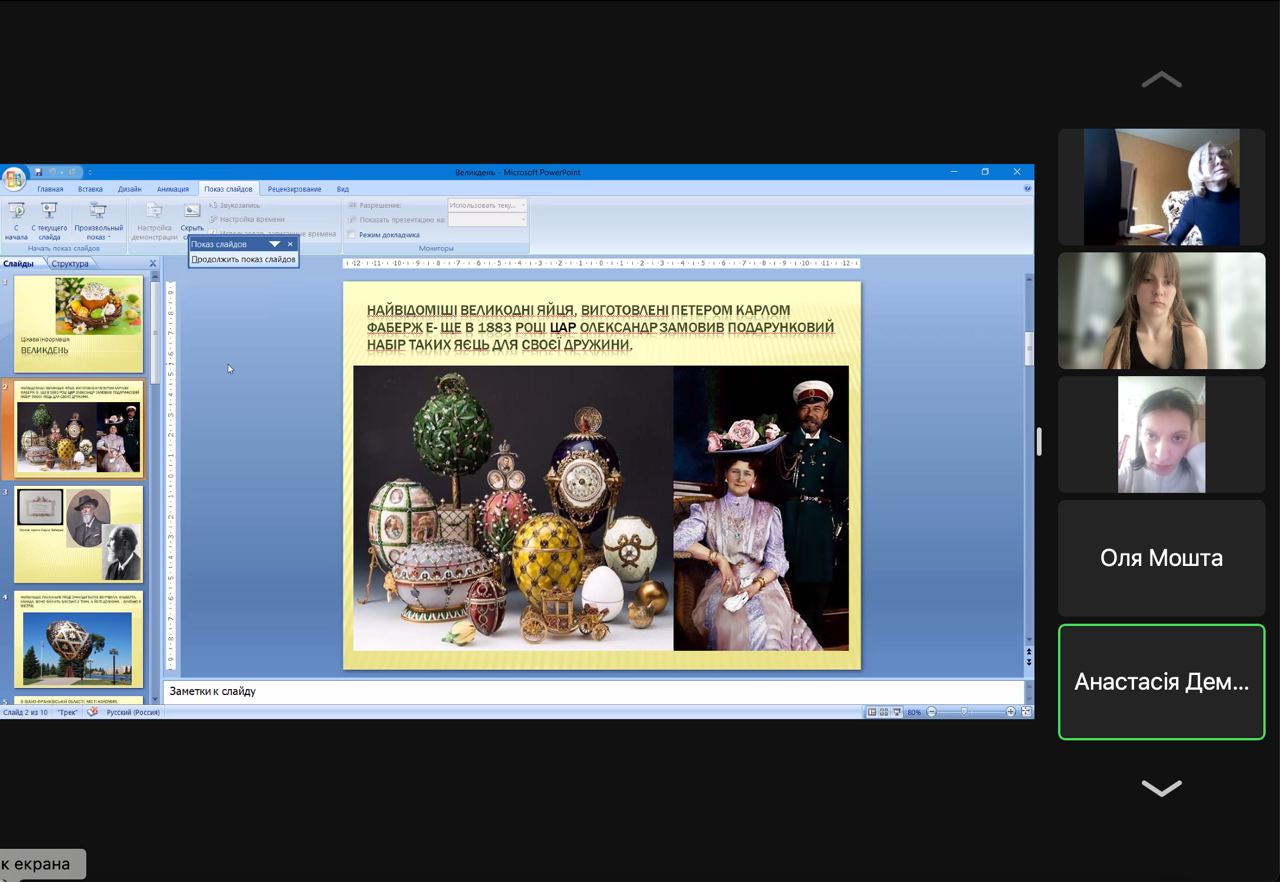Click Заметки к слайду notes field
This screenshot has height=882, width=1280.
click(x=594, y=691)
